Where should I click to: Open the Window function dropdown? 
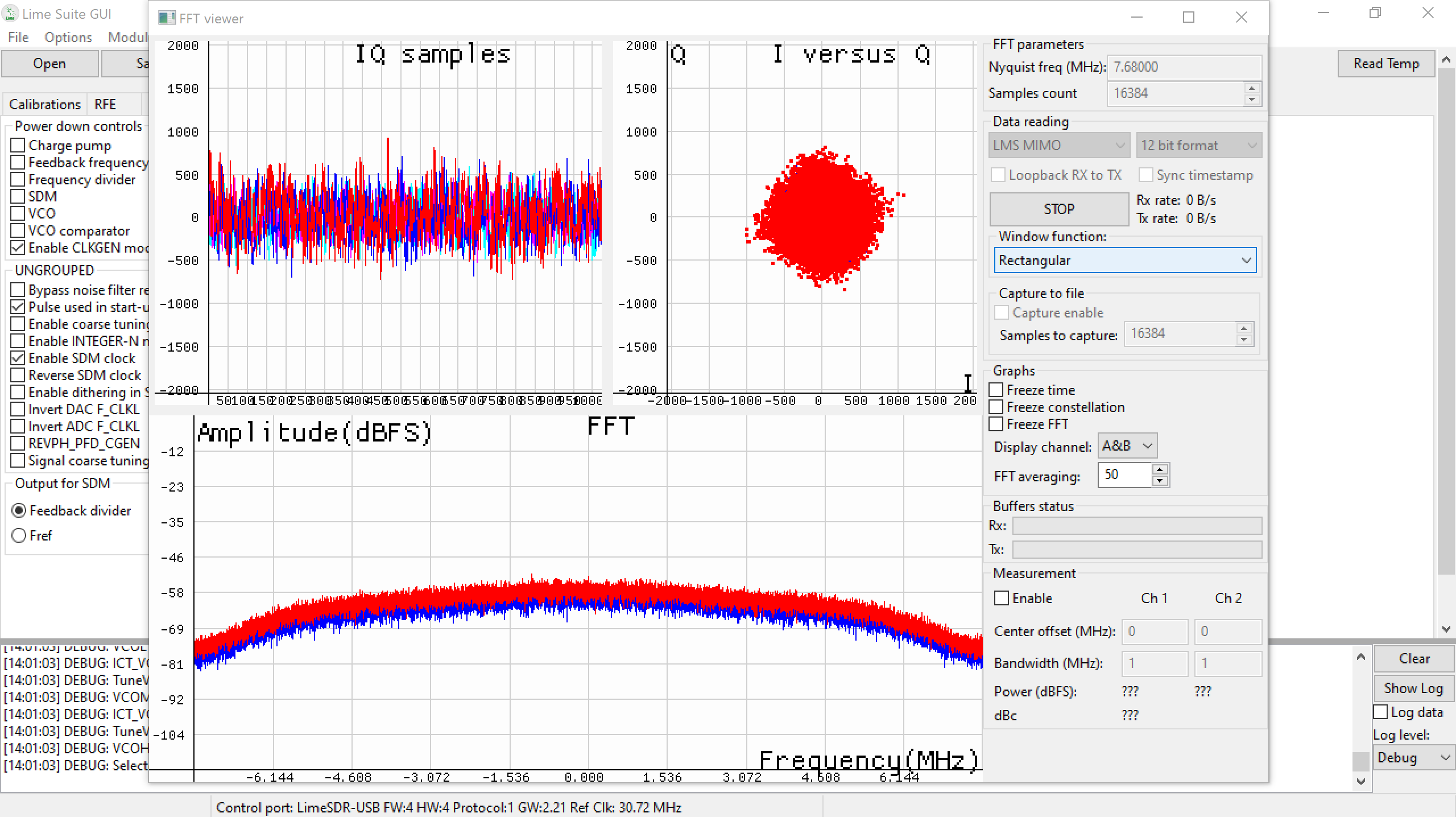[1124, 261]
